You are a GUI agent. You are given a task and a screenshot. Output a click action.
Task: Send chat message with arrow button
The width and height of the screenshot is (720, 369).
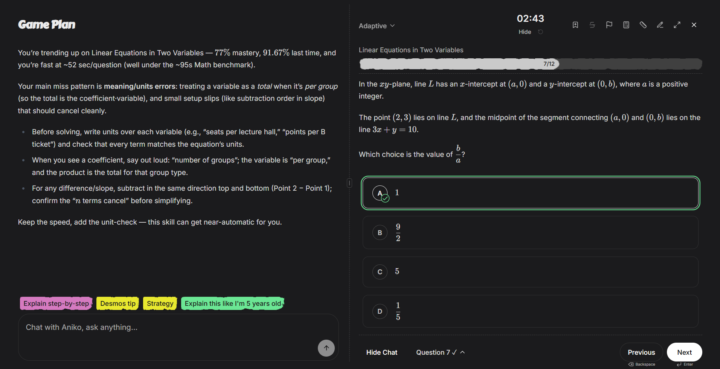tap(326, 348)
